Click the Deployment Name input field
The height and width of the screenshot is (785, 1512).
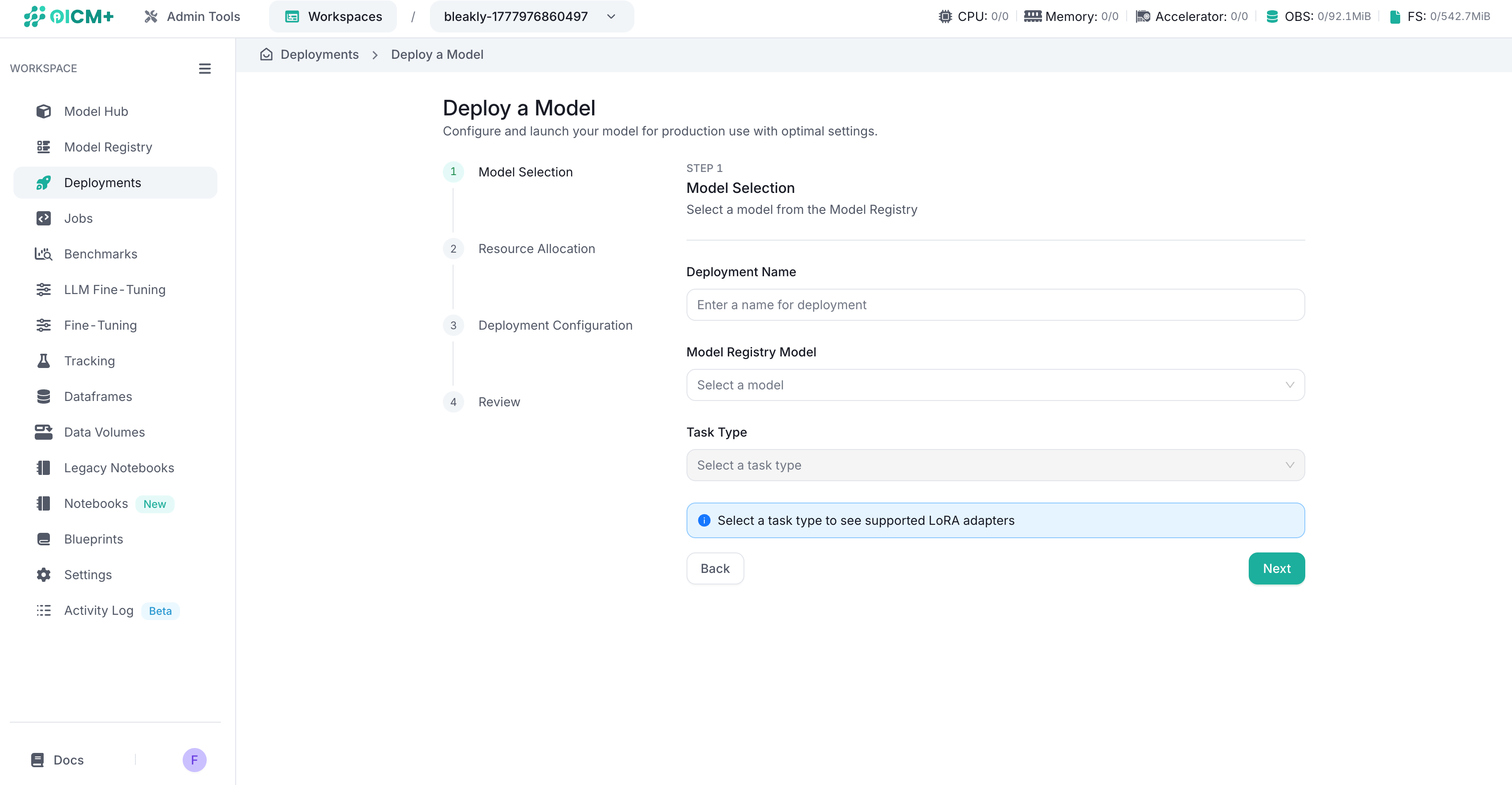995,305
